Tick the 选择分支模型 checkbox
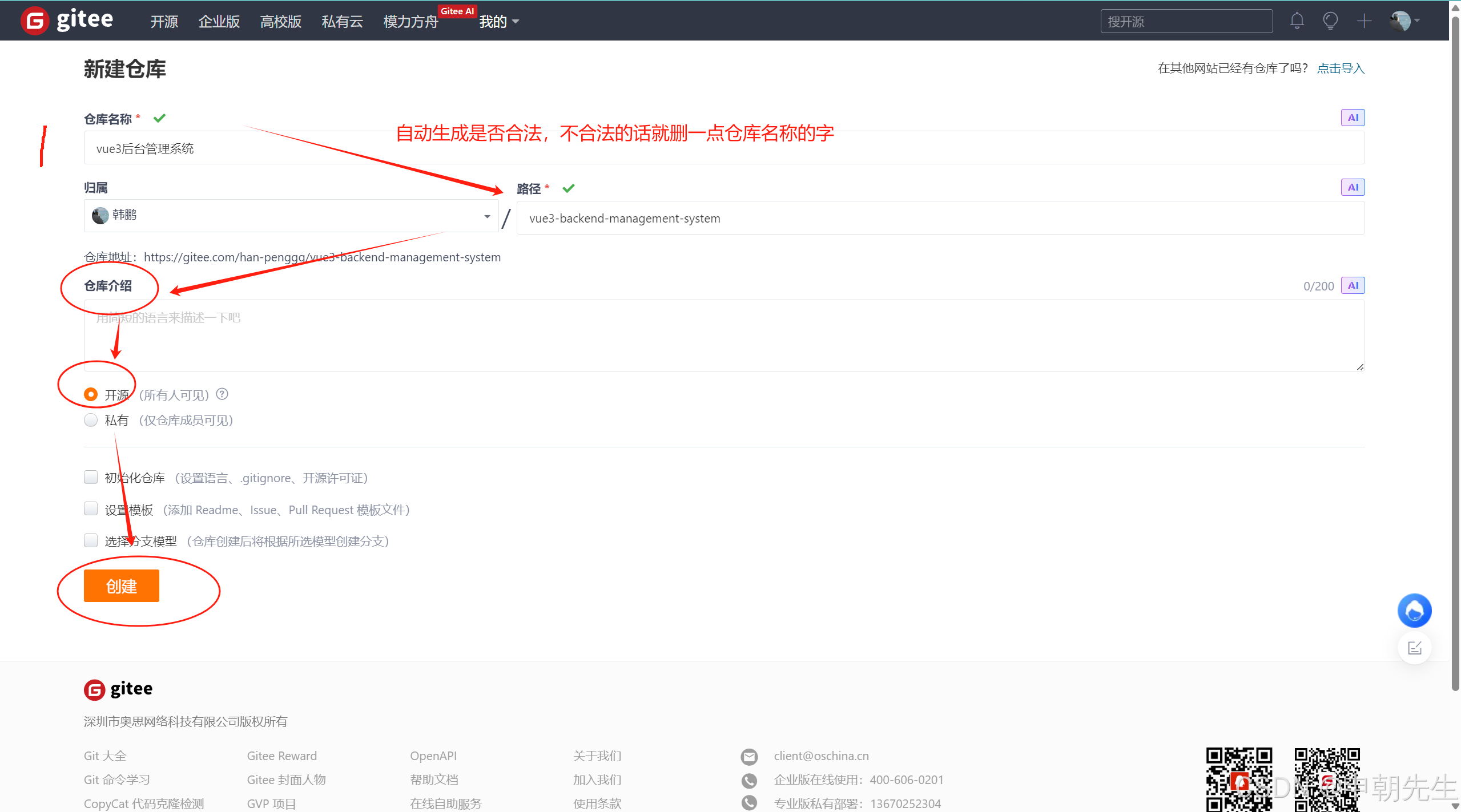Viewport: 1461px width, 812px height. click(91, 540)
